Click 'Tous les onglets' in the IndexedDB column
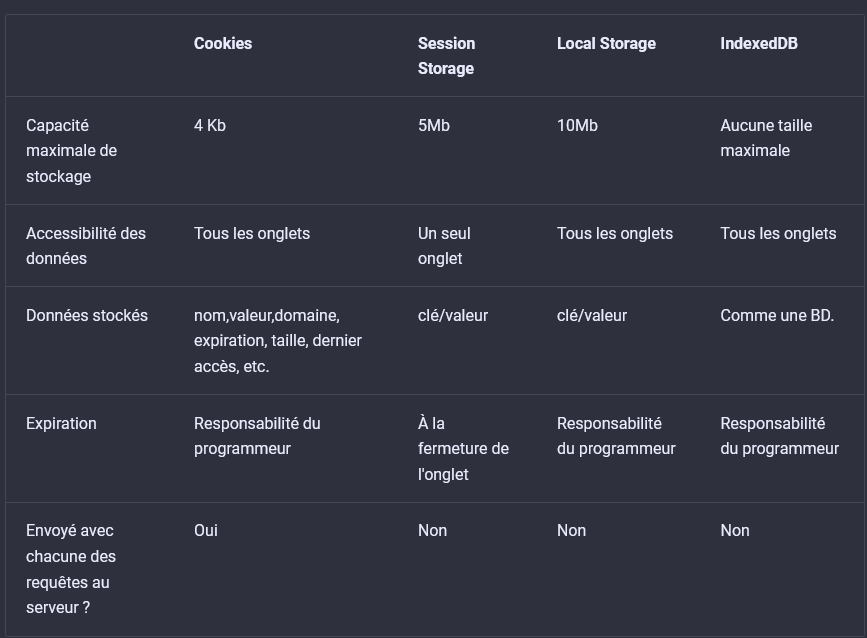This screenshot has width=867, height=638. [778, 234]
